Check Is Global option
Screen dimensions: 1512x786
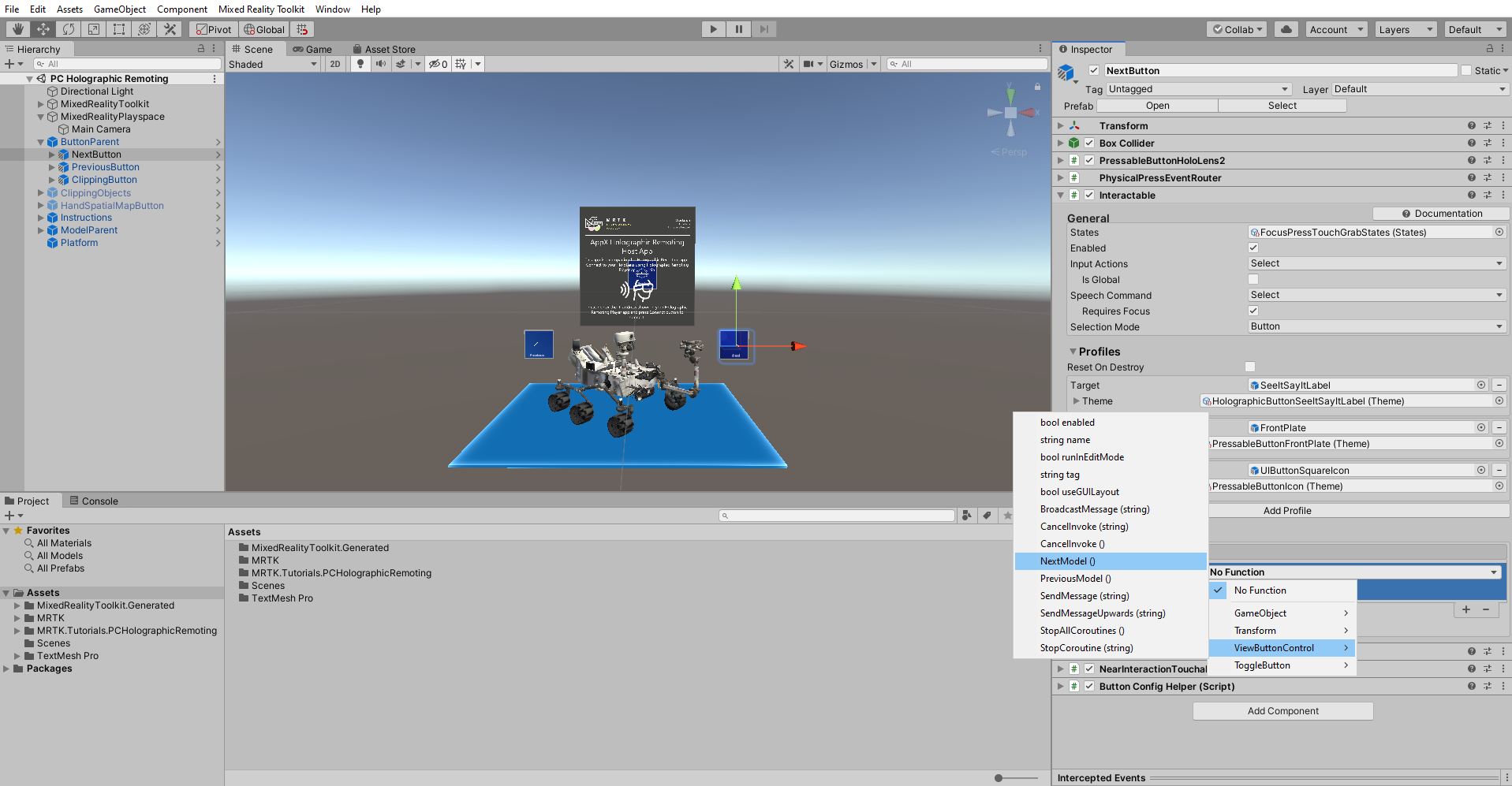click(x=1253, y=279)
